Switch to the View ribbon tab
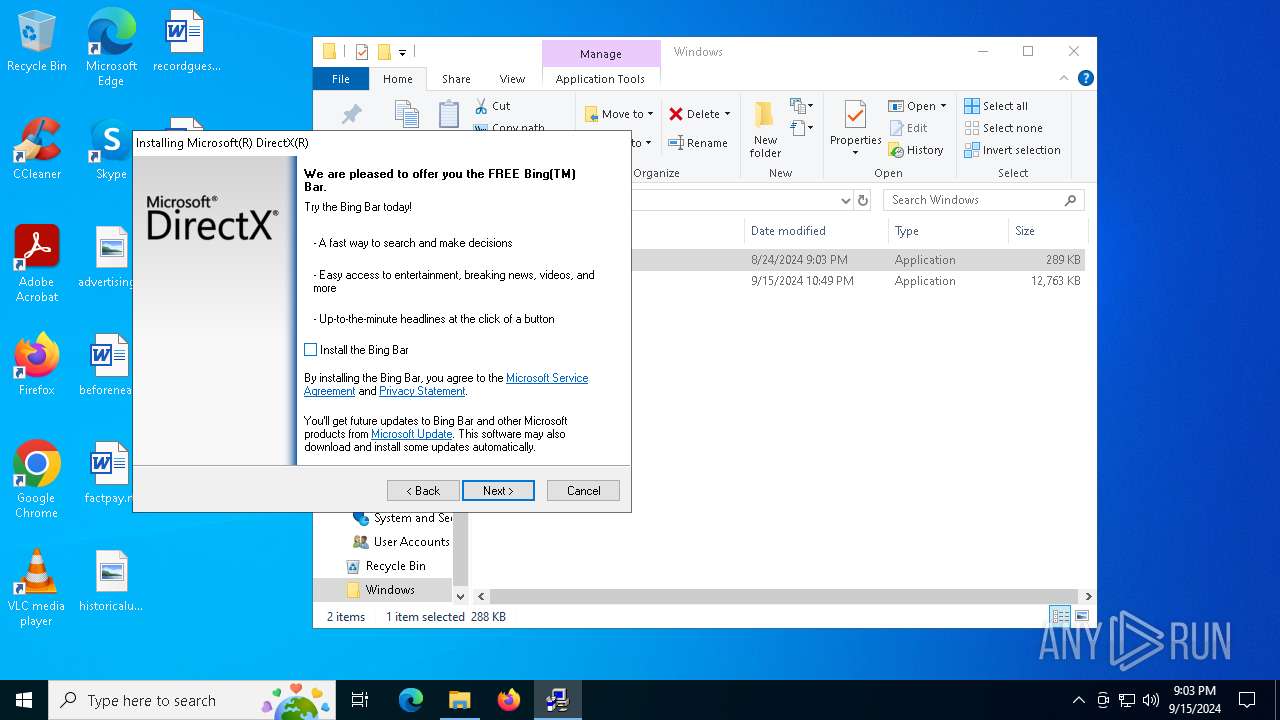Screen dimensions: 1280x720 point(512,79)
